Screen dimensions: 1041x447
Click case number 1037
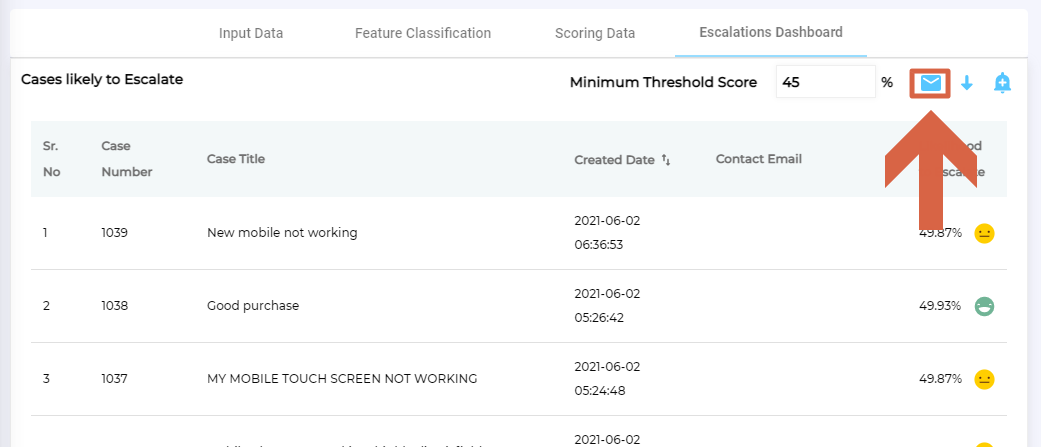click(114, 379)
